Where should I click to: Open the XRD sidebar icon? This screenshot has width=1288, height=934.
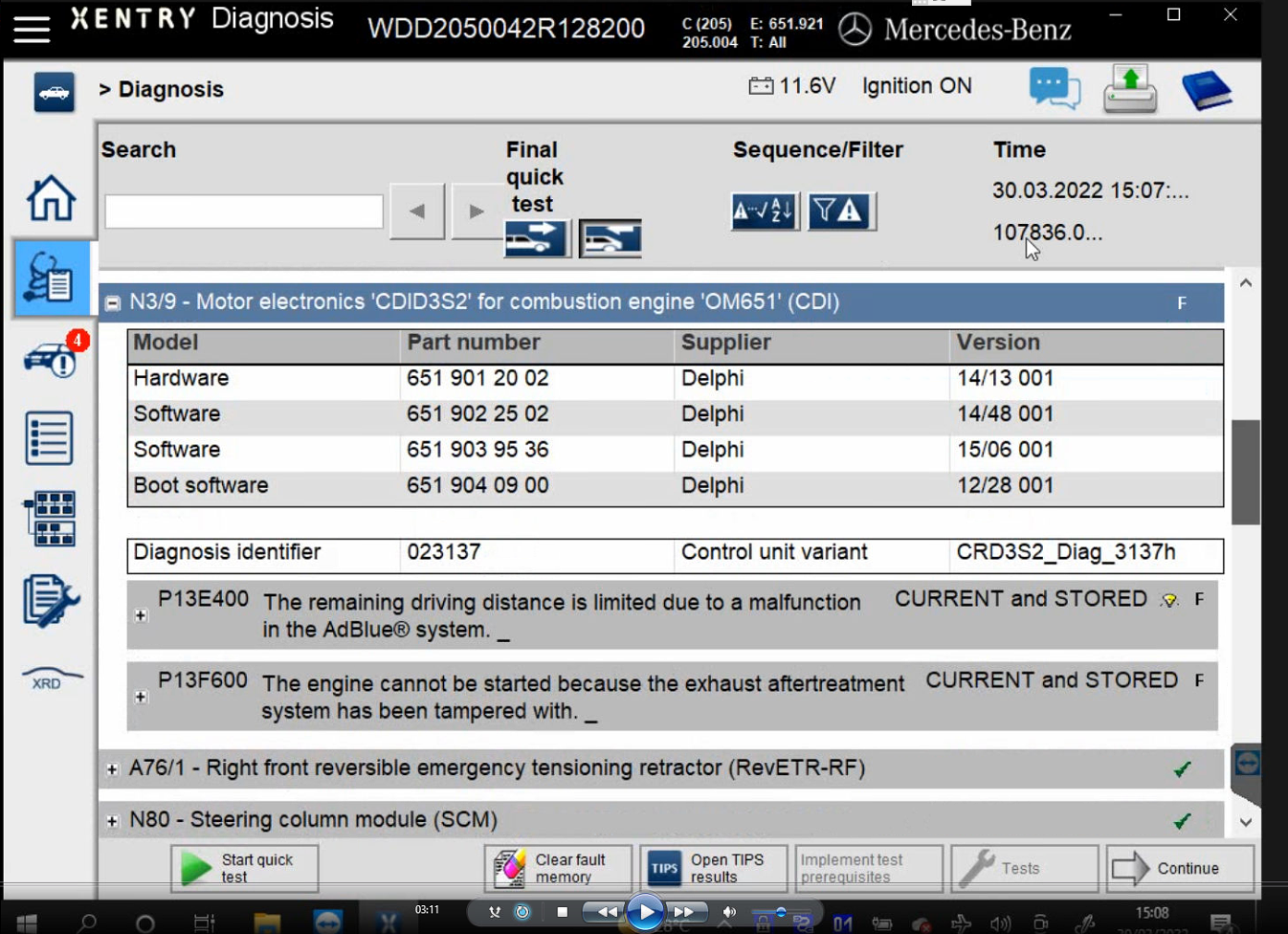(x=51, y=678)
